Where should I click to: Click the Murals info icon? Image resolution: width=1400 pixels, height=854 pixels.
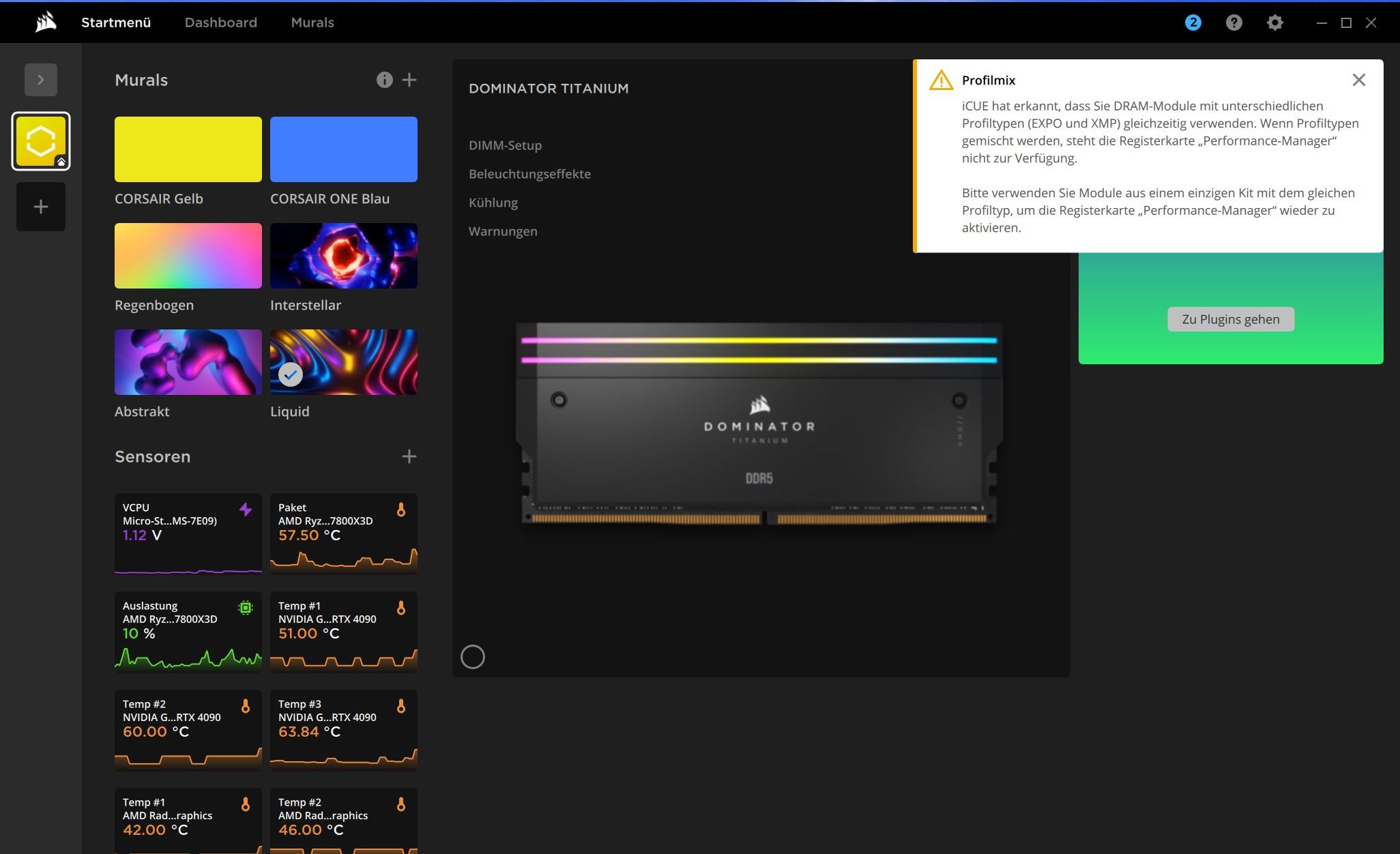pos(384,80)
